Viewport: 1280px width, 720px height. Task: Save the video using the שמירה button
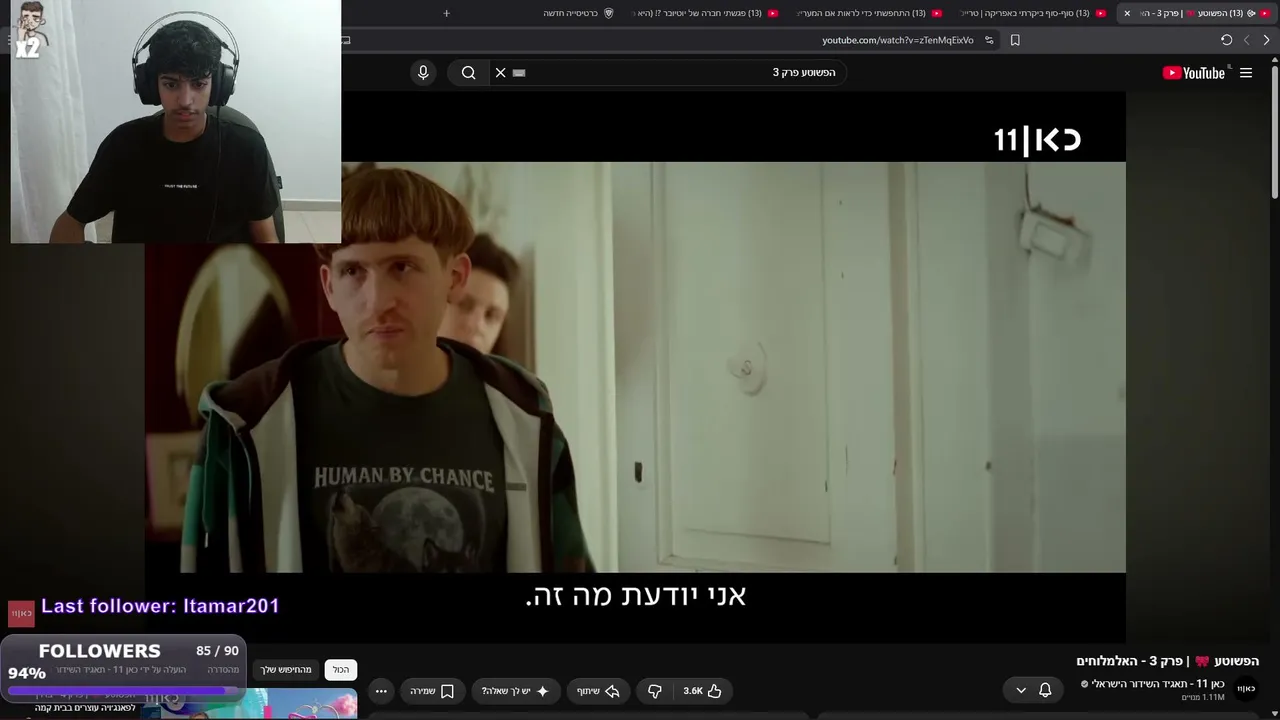point(432,691)
